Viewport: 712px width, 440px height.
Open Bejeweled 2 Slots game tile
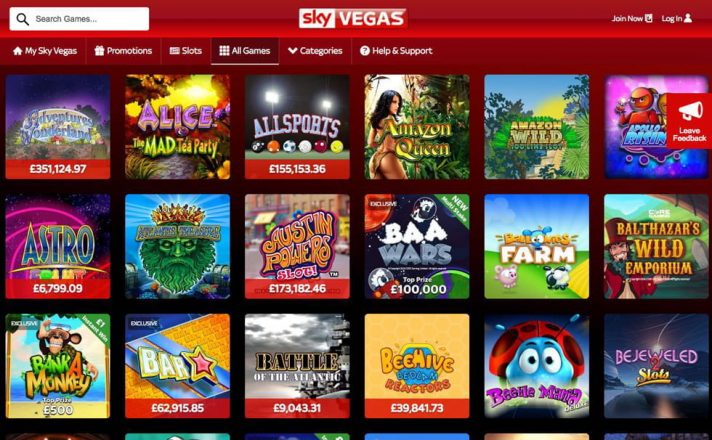656,366
